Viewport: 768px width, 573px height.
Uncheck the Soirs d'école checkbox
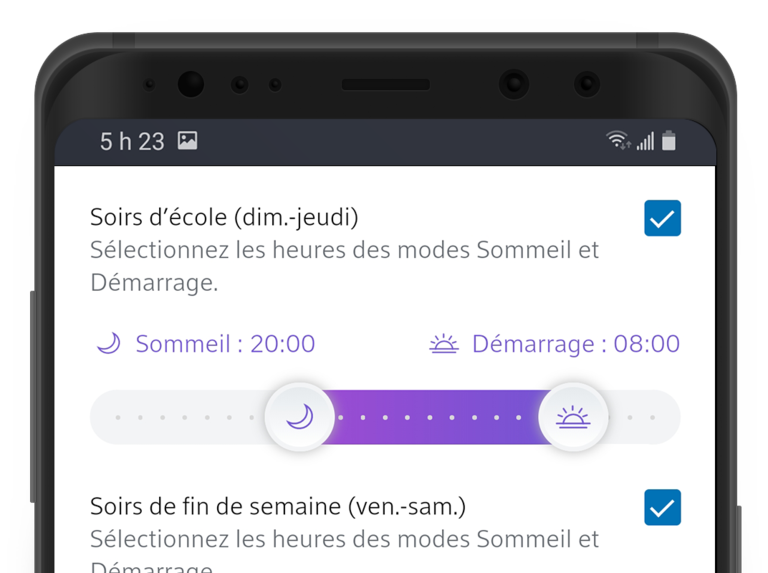[x=662, y=218]
